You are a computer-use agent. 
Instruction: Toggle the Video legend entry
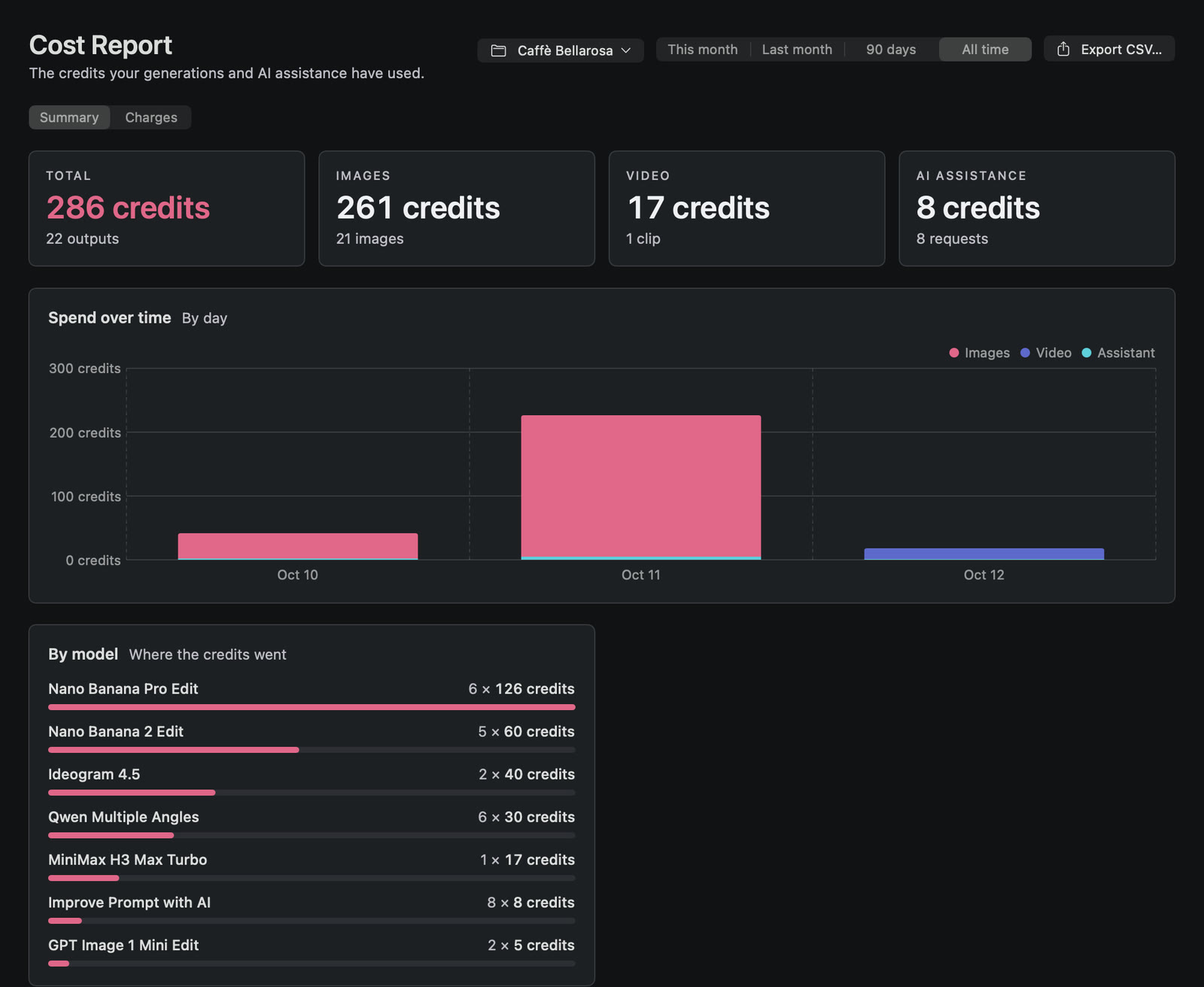1046,353
